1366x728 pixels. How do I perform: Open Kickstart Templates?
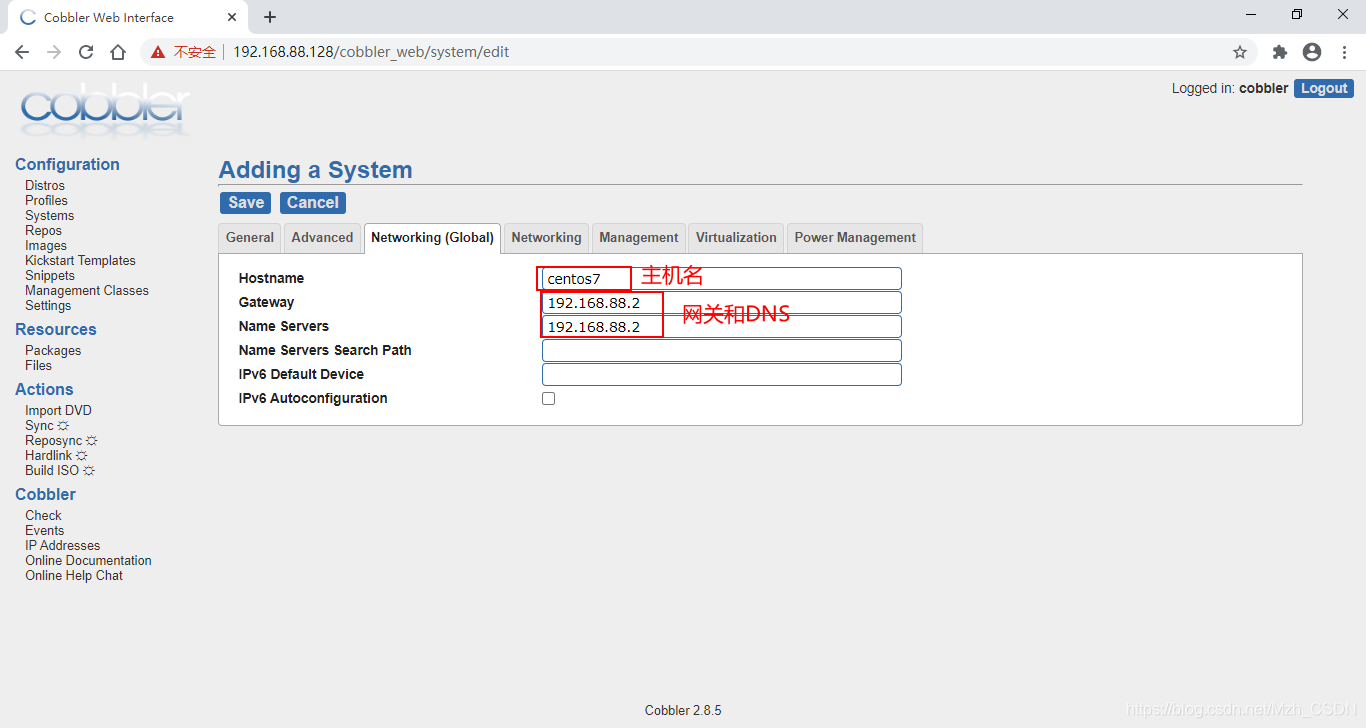coord(80,260)
